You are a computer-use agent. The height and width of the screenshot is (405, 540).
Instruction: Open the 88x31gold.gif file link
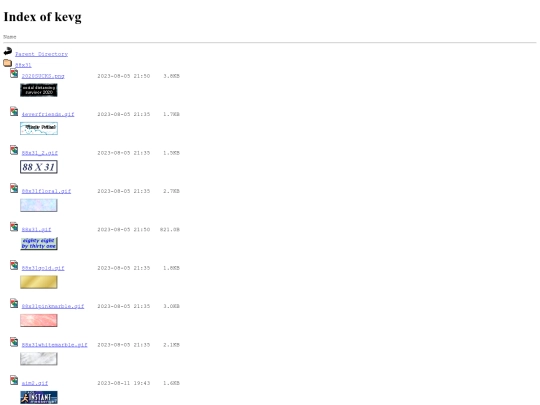tap(43, 268)
